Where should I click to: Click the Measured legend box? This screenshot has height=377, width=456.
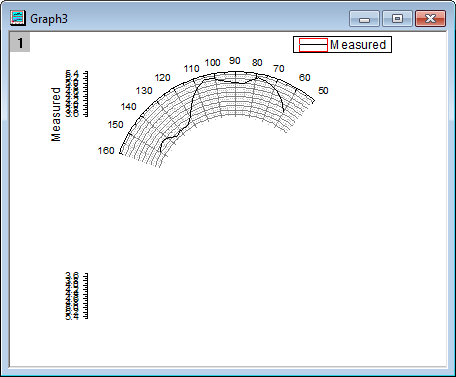click(342, 45)
